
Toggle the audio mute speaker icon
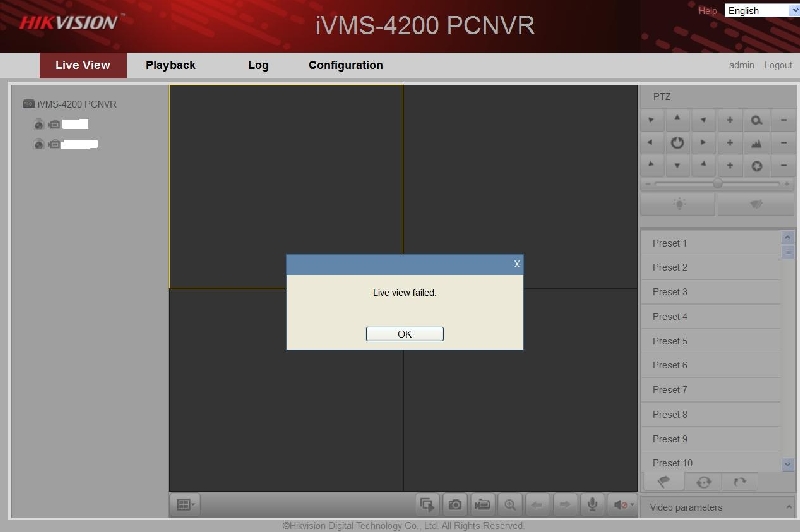click(x=622, y=505)
